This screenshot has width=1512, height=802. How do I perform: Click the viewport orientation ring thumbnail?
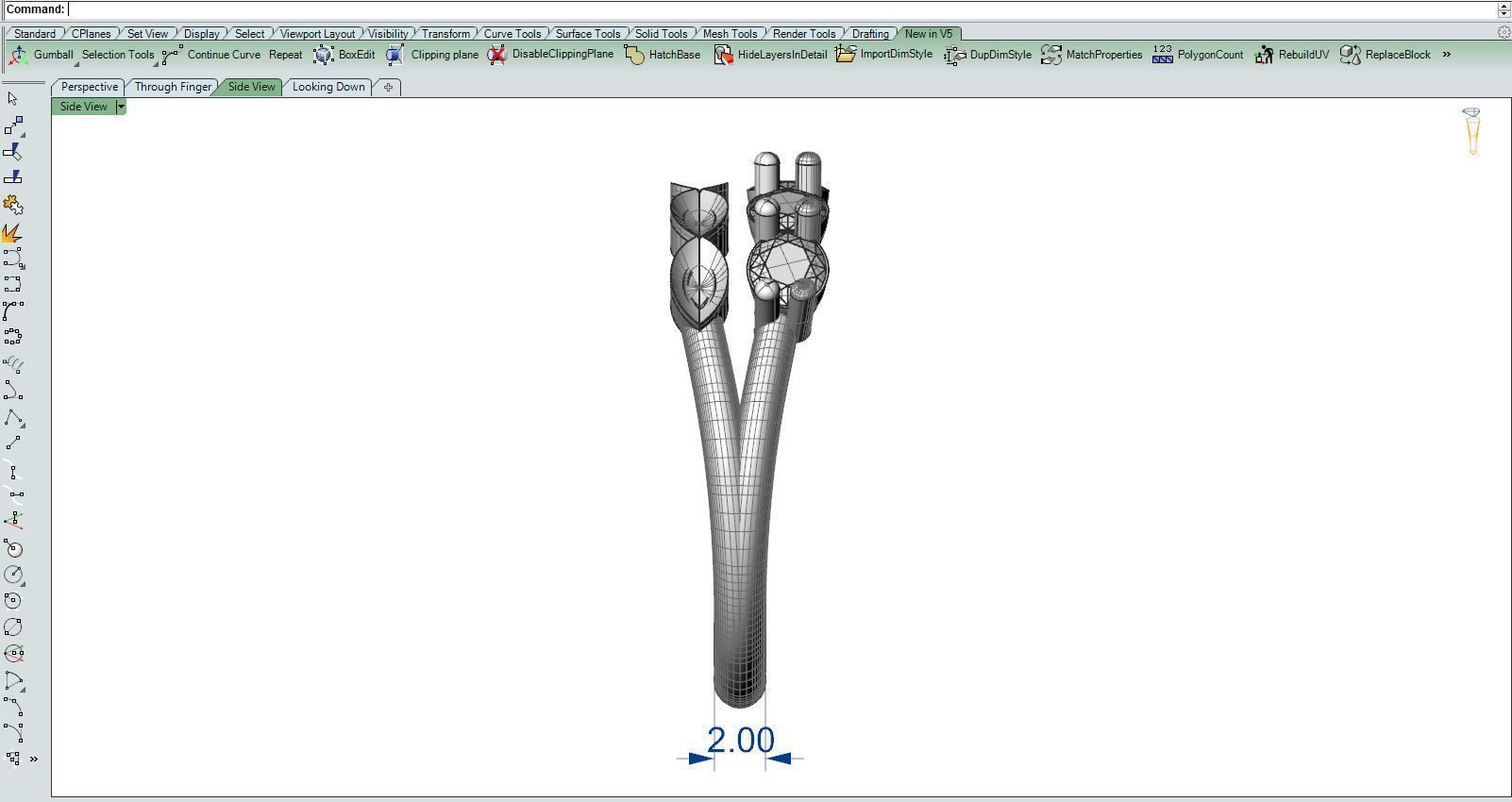pos(1471,131)
